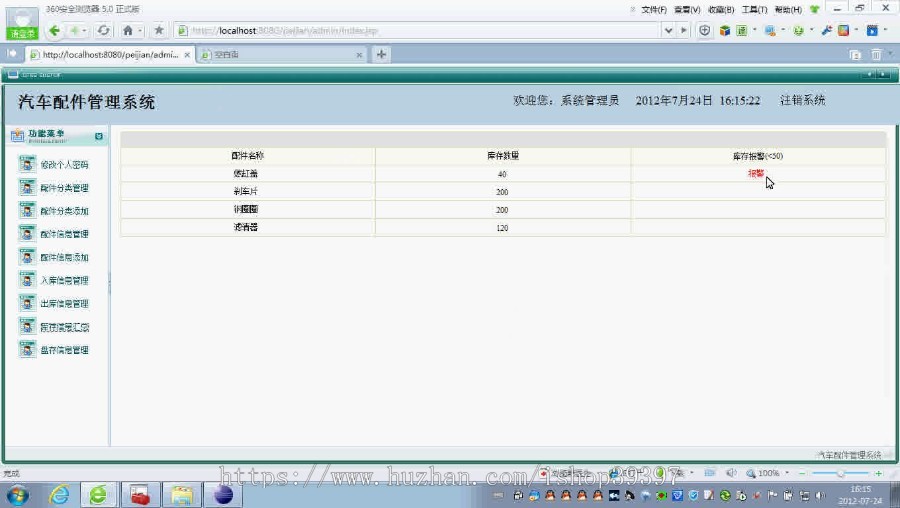Open the zoom 100% dropdown in status bar
The height and width of the screenshot is (508, 900).
point(787,473)
